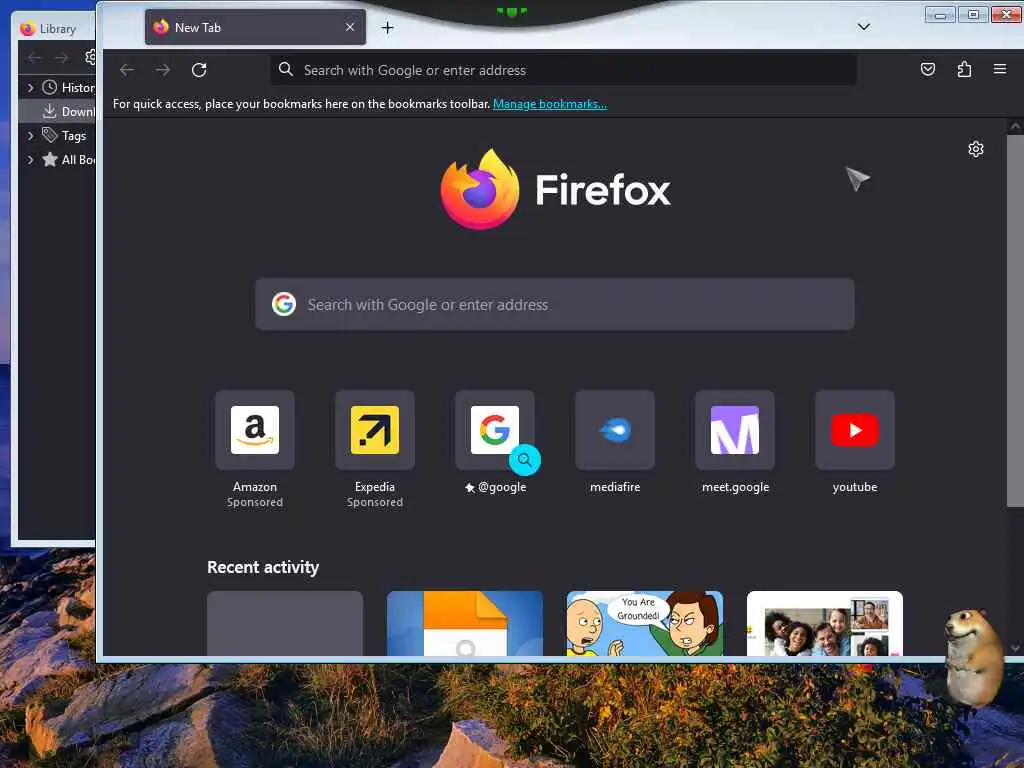Select Tags item in Library window
Screen dimensions: 1024x768
tap(65, 136)
